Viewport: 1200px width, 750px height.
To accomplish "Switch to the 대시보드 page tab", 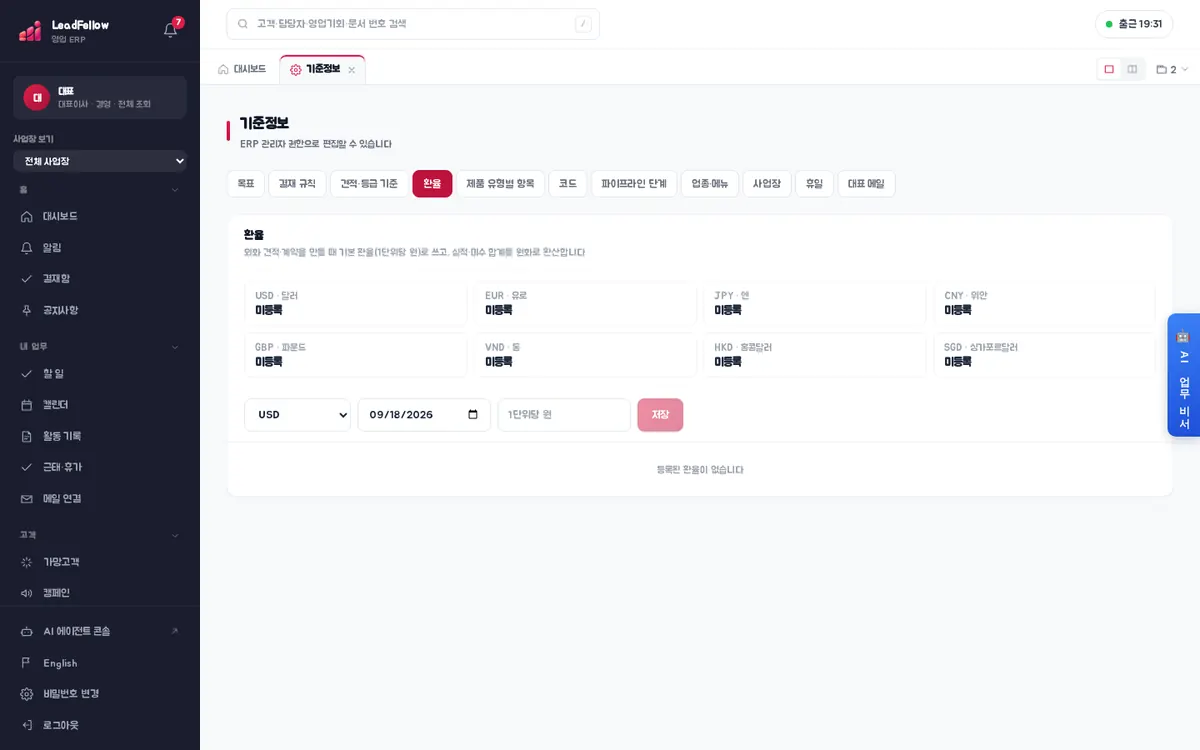I will [x=242, y=69].
